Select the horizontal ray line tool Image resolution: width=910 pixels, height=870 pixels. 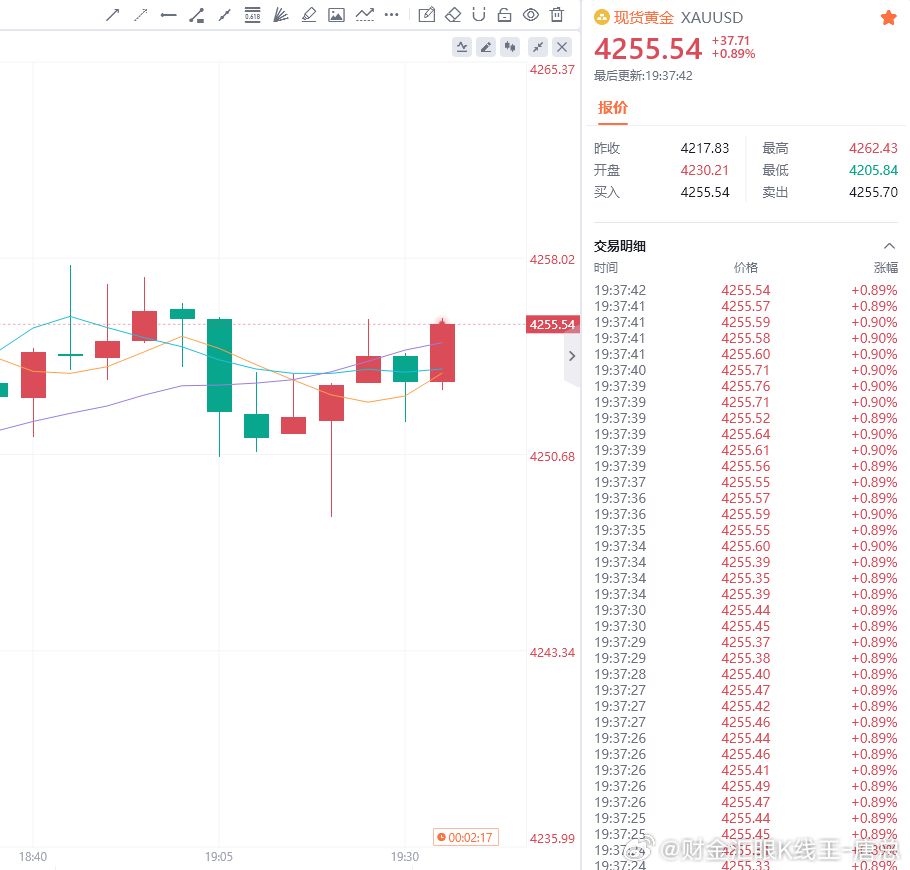(x=168, y=15)
